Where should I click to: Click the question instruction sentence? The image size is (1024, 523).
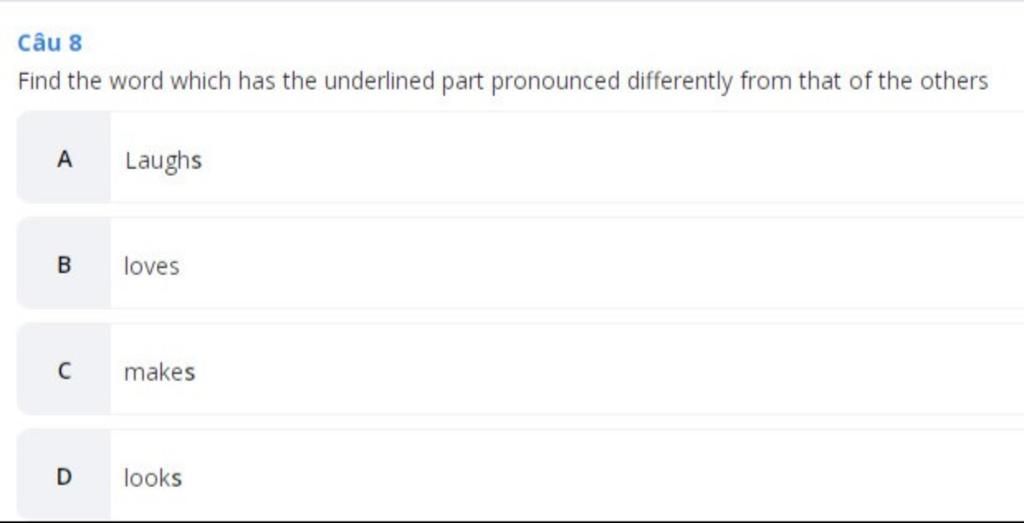[x=503, y=82]
